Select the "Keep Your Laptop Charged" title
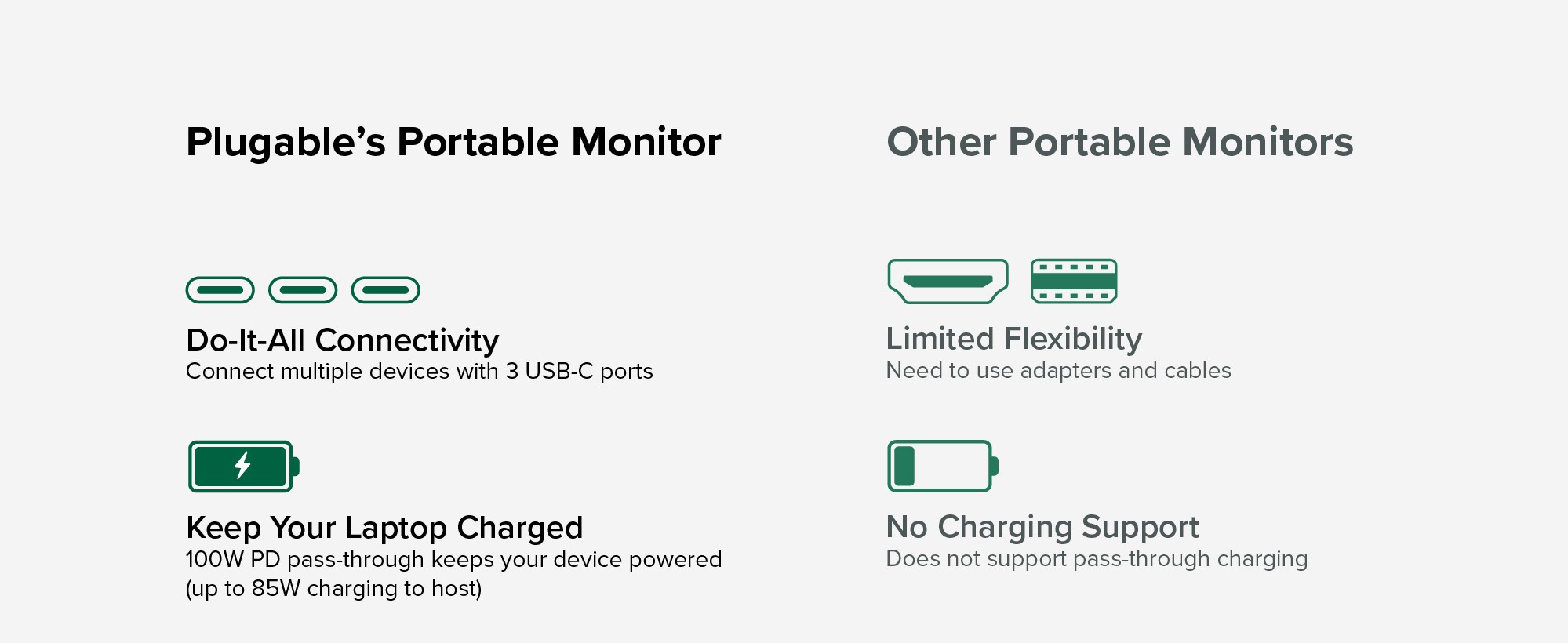The image size is (1568, 643). [384, 528]
